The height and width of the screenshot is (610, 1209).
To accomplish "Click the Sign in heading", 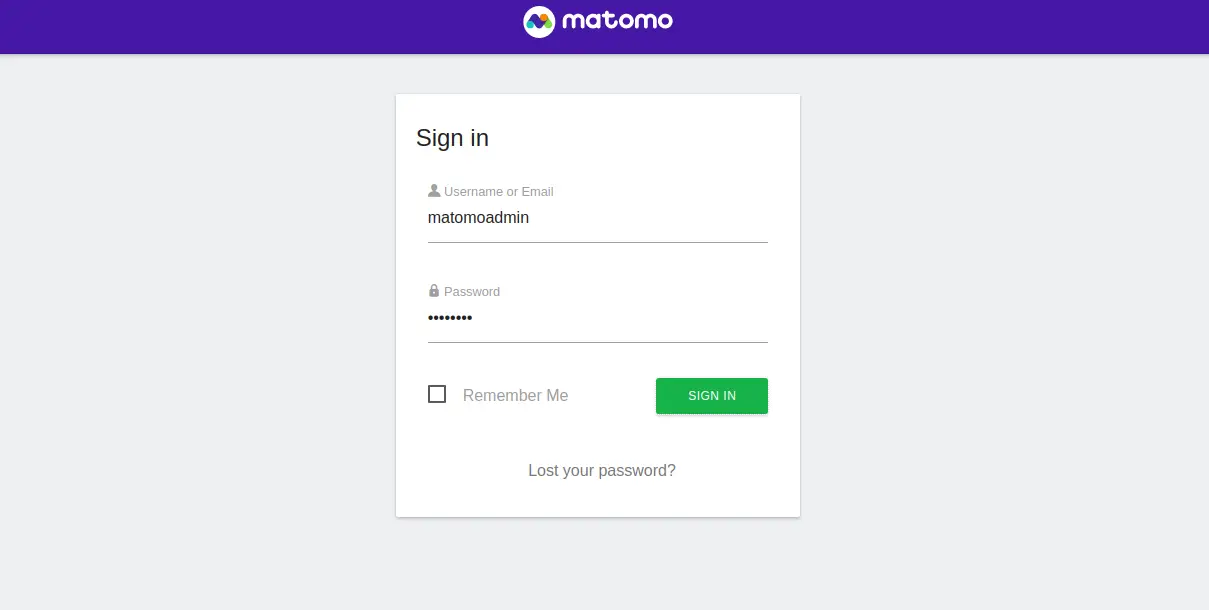I will pos(452,138).
